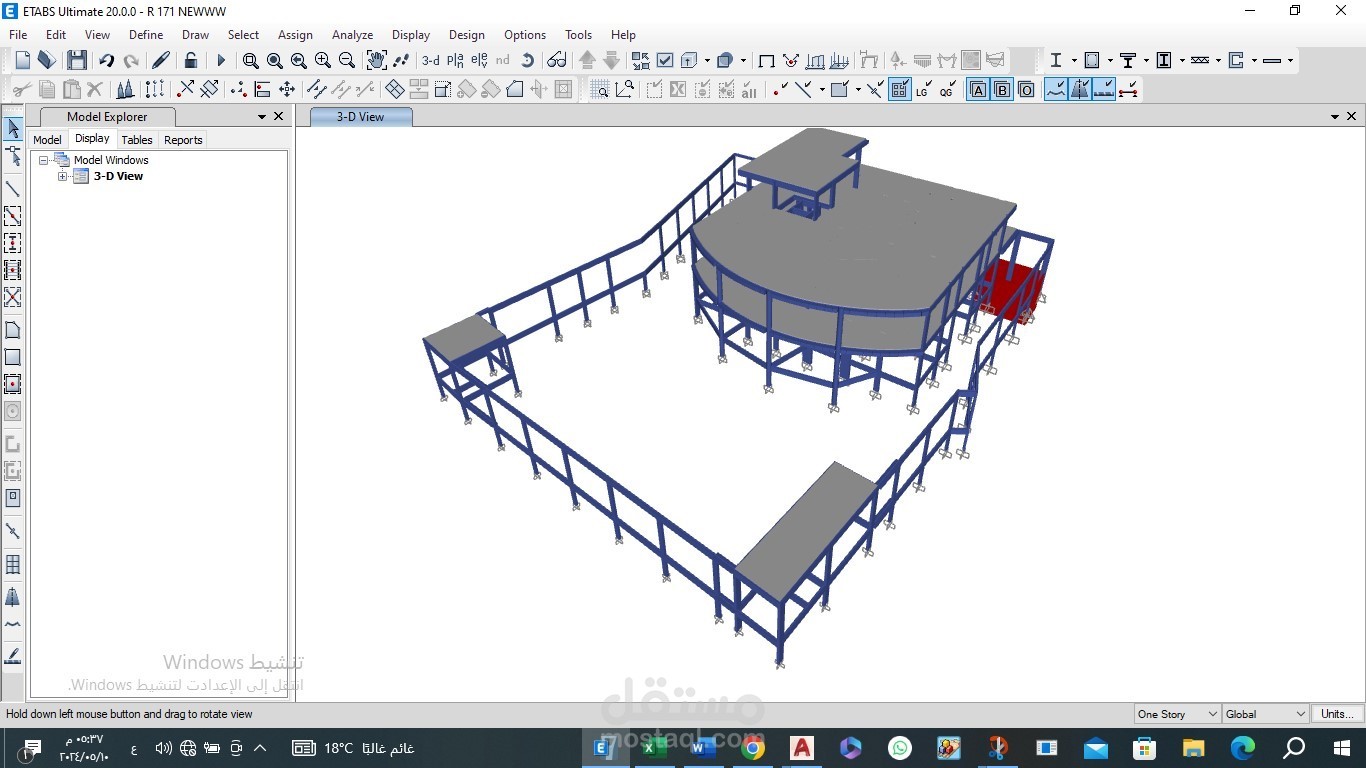The image size is (1366, 768).
Task: Toggle the Snap to Grid Intersections button
Action: pos(900,90)
